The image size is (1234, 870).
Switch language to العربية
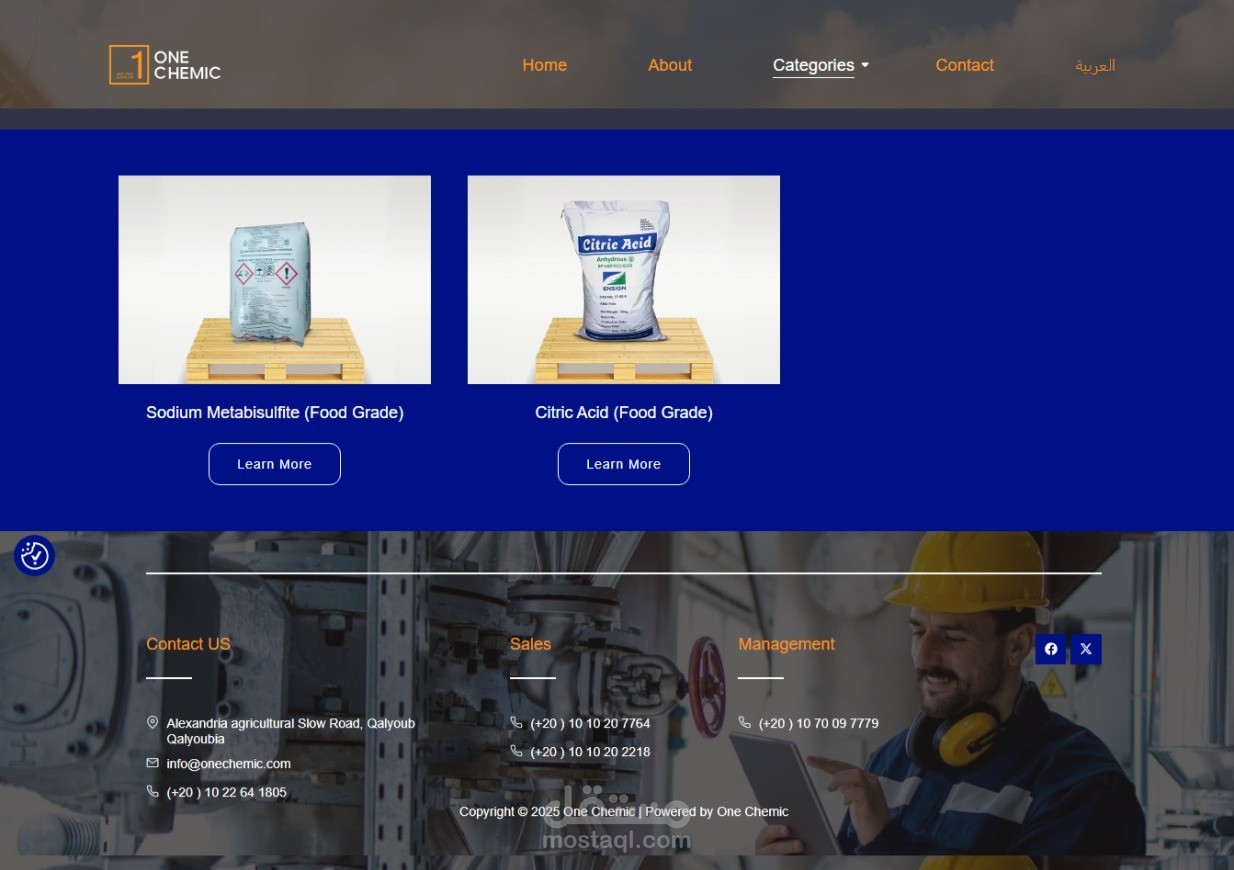1095,65
